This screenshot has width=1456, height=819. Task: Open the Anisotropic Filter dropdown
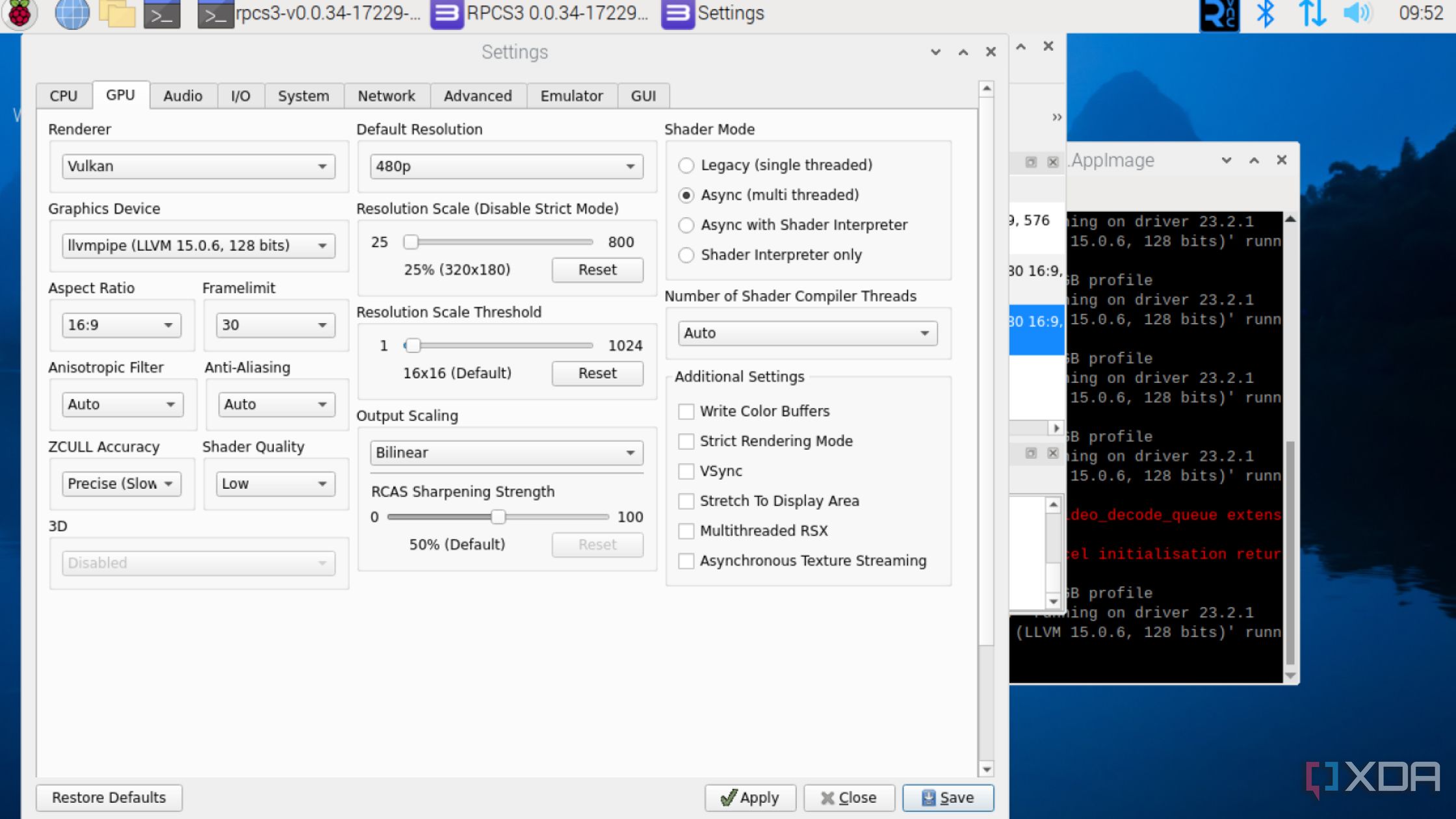(x=123, y=404)
